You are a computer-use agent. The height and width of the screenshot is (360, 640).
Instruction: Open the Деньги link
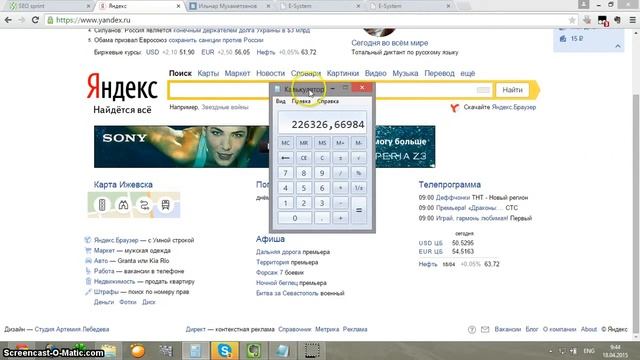(x=104, y=302)
